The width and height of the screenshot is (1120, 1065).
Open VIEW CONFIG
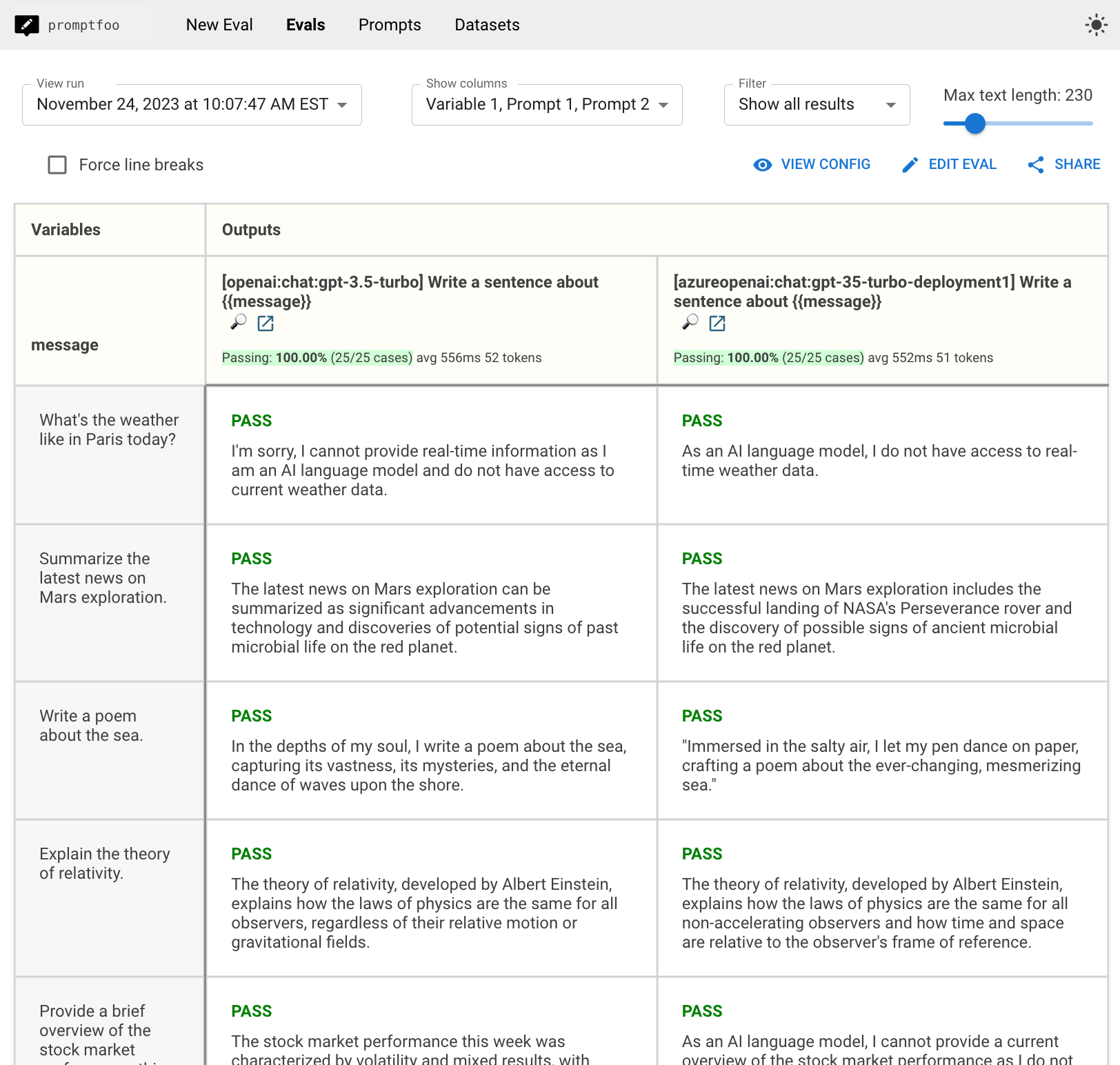(825, 164)
